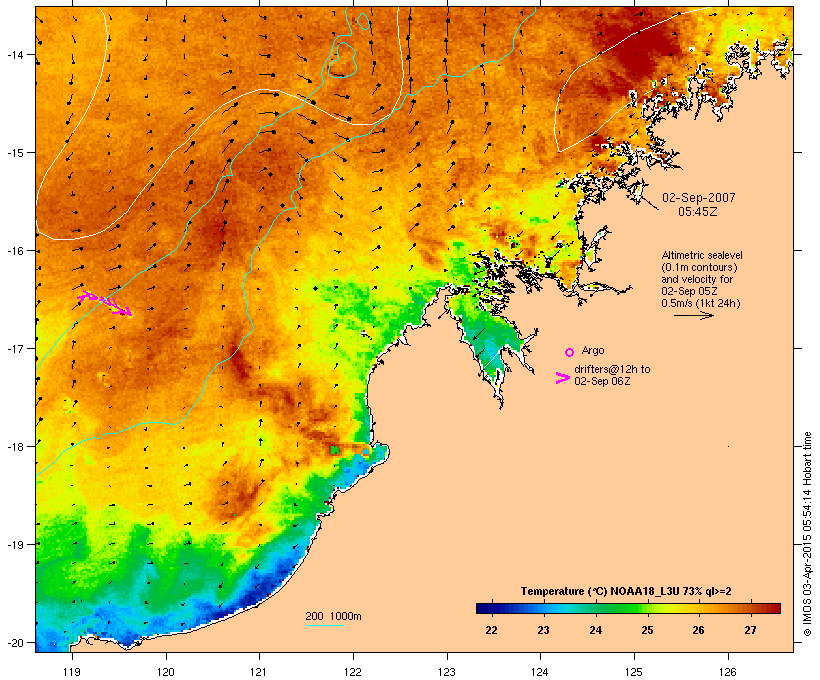Click the latitude axis label -20
820x680 pixels.
point(15,643)
